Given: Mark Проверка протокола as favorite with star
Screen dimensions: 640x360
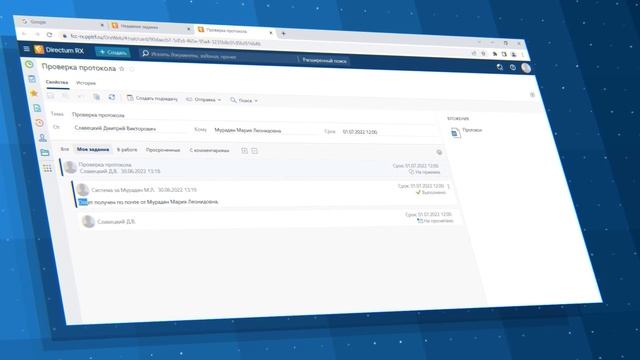Looking at the screenshot, I should click(x=122, y=69).
